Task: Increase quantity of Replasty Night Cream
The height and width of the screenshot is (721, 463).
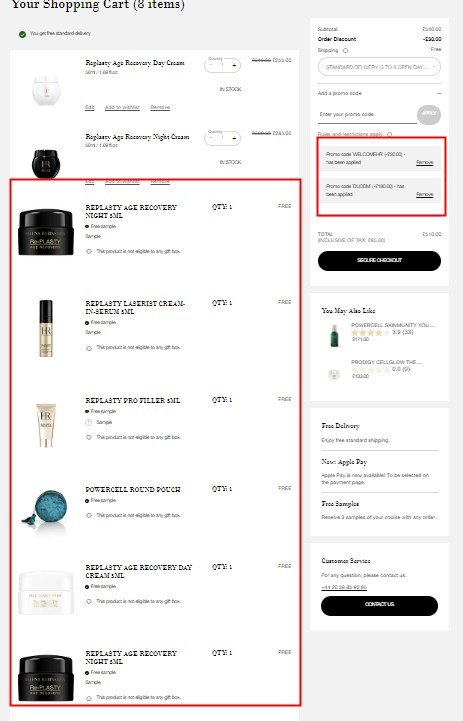Action: (234, 138)
